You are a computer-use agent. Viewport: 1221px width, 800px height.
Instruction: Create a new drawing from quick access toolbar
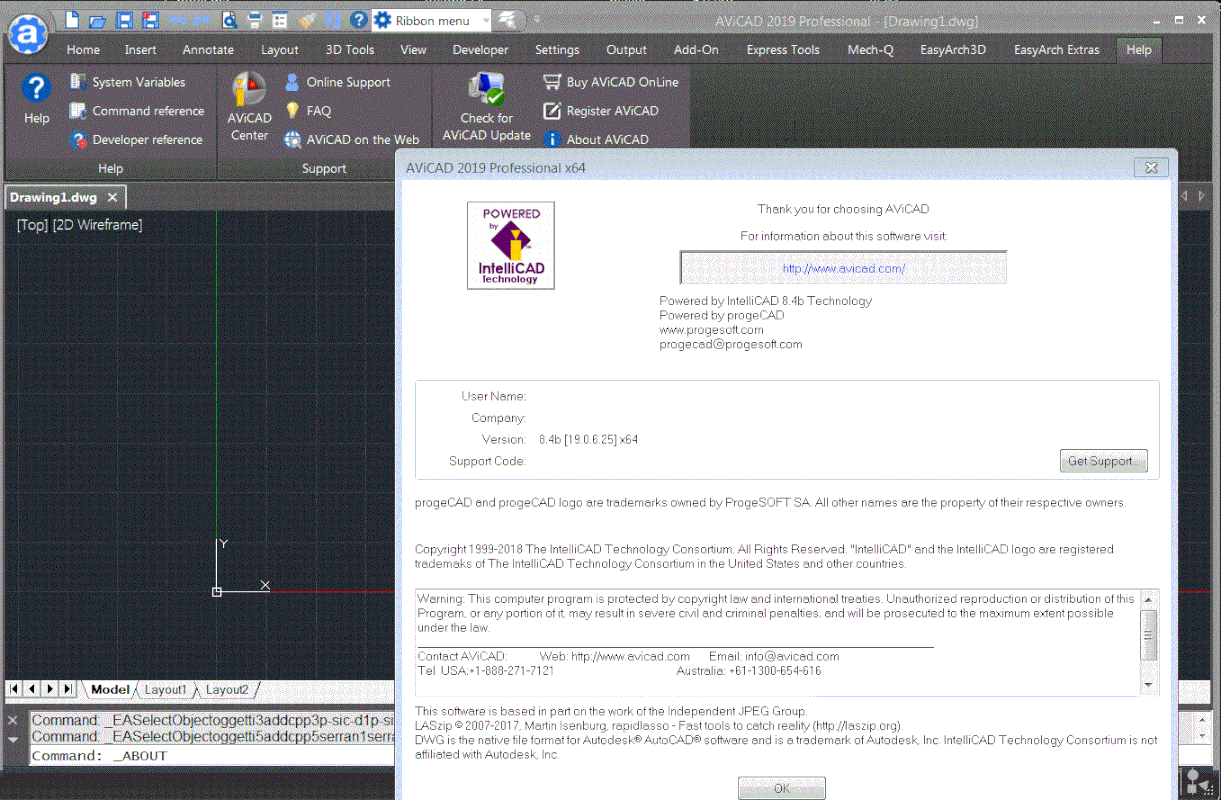(x=72, y=20)
